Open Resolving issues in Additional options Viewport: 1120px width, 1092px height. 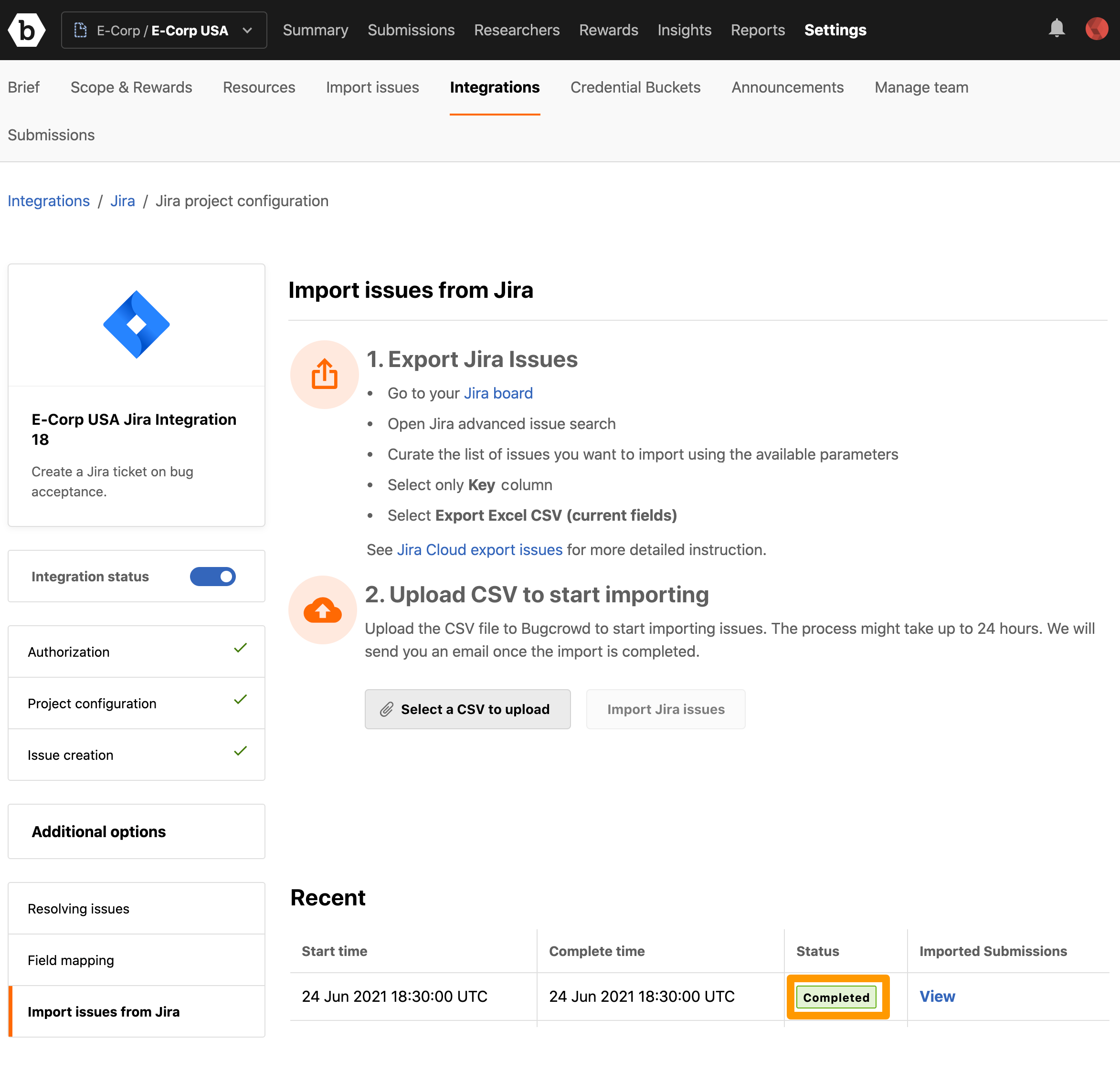pyautogui.click(x=137, y=908)
